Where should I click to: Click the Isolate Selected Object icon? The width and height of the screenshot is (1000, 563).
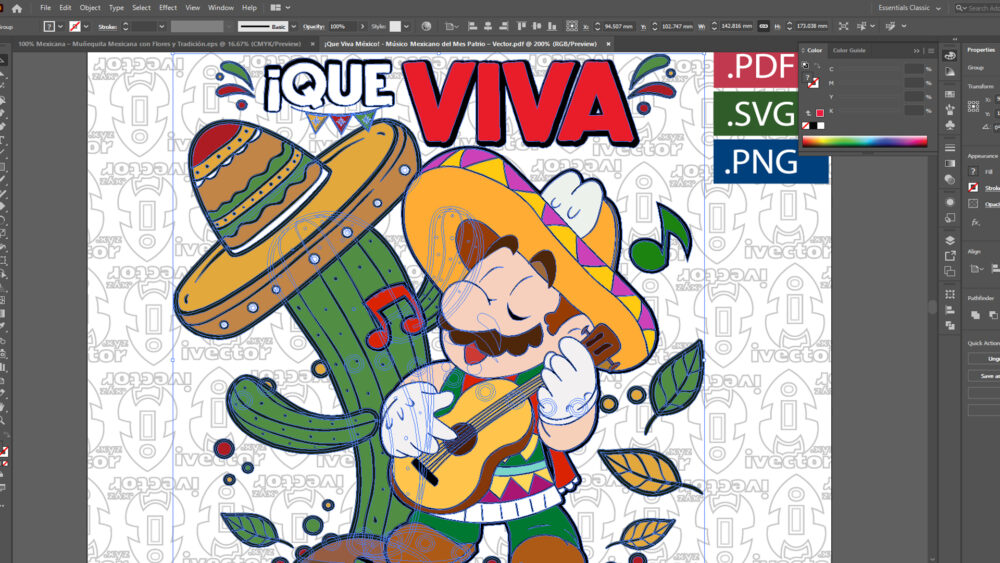(x=843, y=26)
